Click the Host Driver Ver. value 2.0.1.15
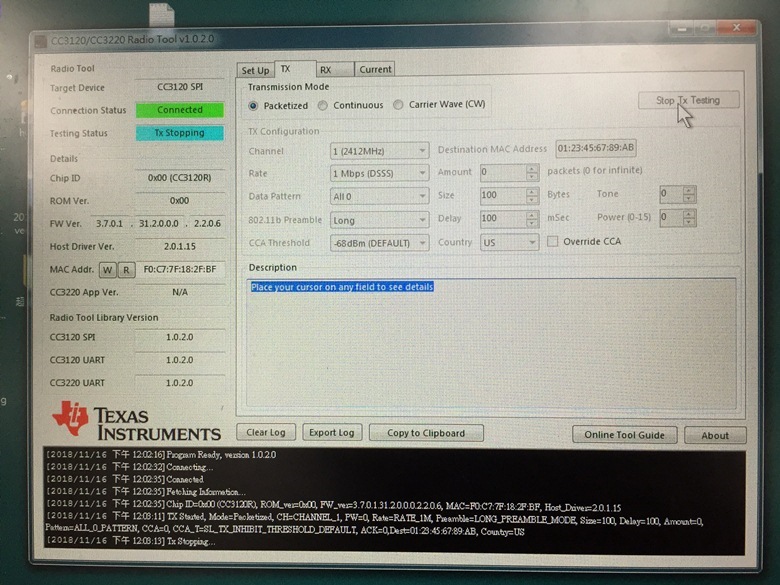780x585 pixels. coord(180,246)
